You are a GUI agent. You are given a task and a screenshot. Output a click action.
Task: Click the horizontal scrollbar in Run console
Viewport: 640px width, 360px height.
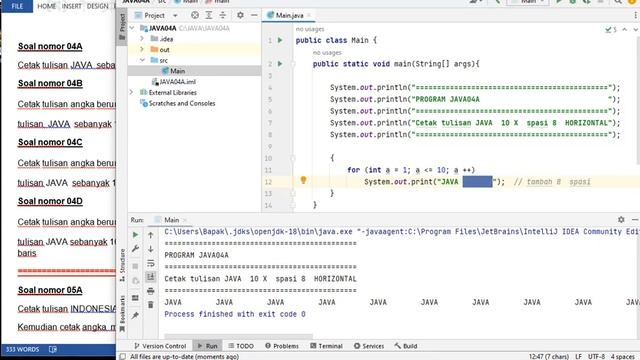click(238, 337)
